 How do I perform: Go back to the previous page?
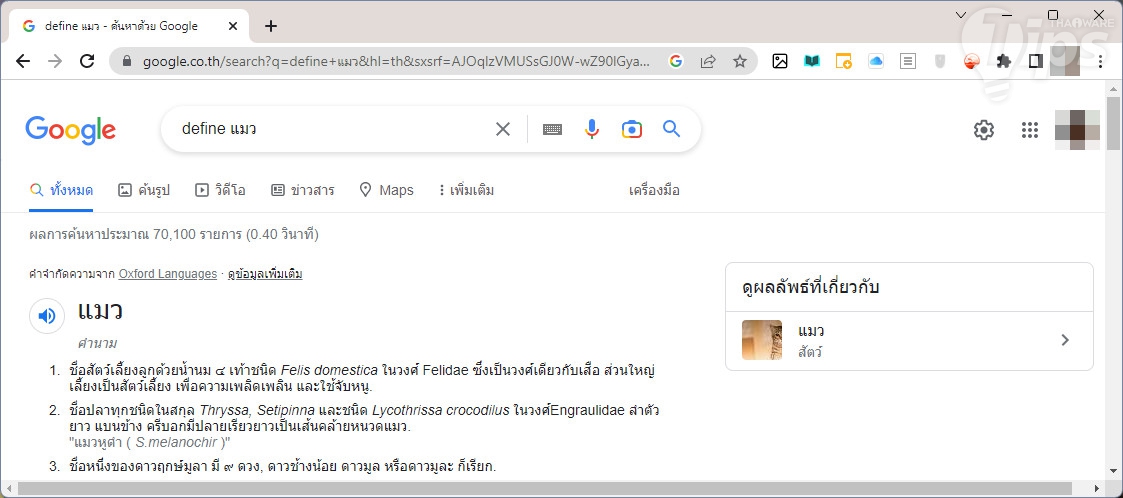[x=23, y=62]
